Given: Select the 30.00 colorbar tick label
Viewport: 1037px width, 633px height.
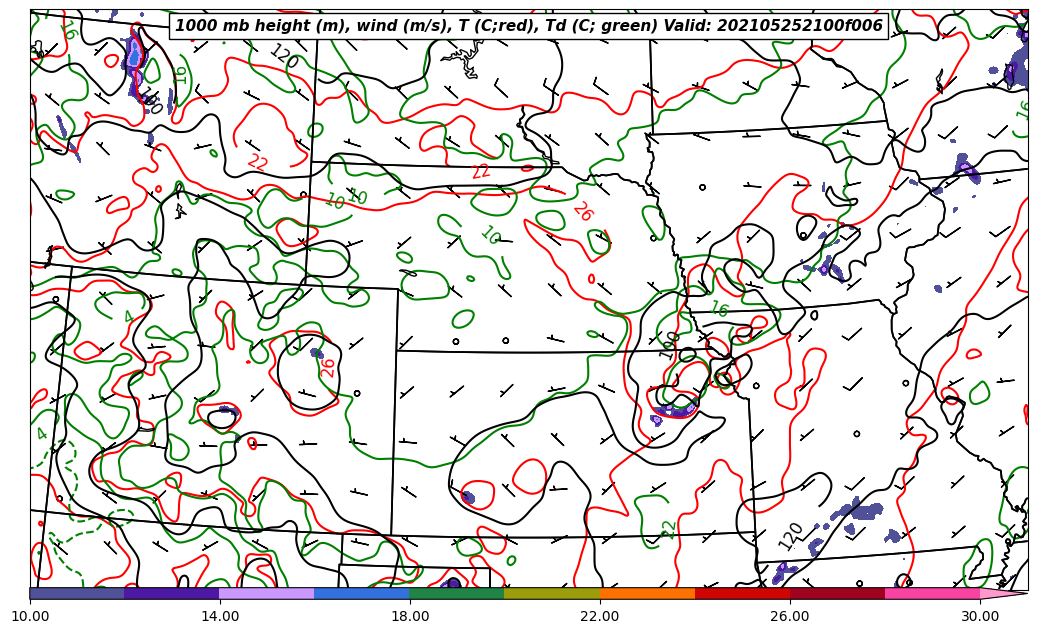Looking at the screenshot, I should tap(980, 616).
